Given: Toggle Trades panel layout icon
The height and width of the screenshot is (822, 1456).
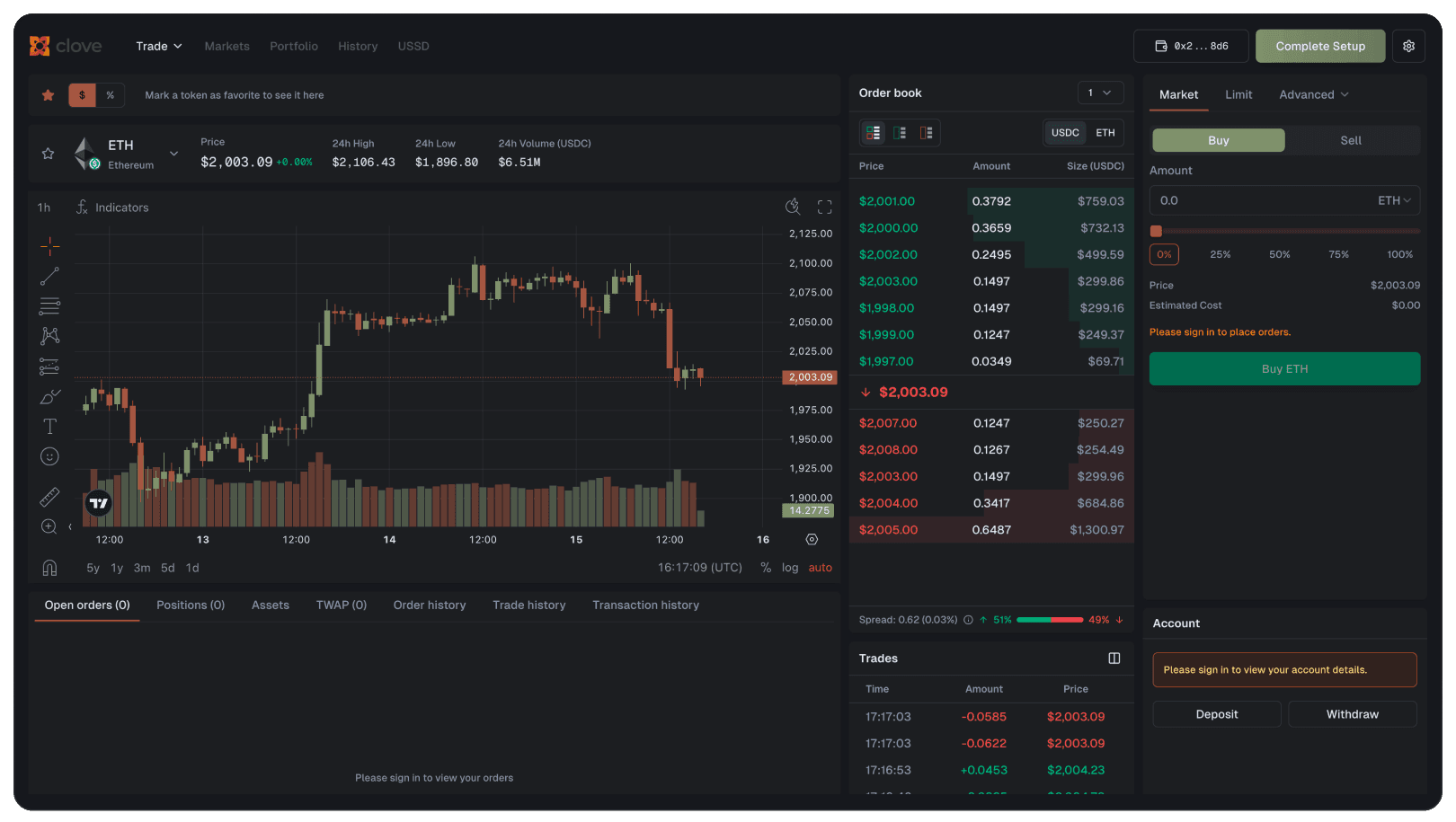Looking at the screenshot, I should tap(1114, 658).
